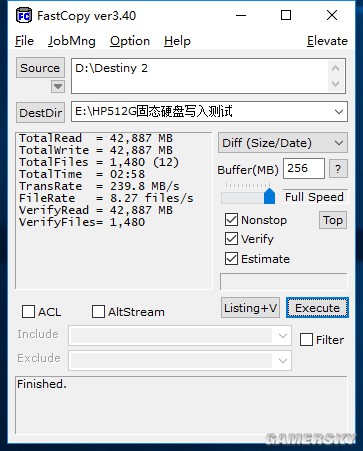Open the source history dropdown arrow below Source
This screenshot has width=363, height=451.
58,87
